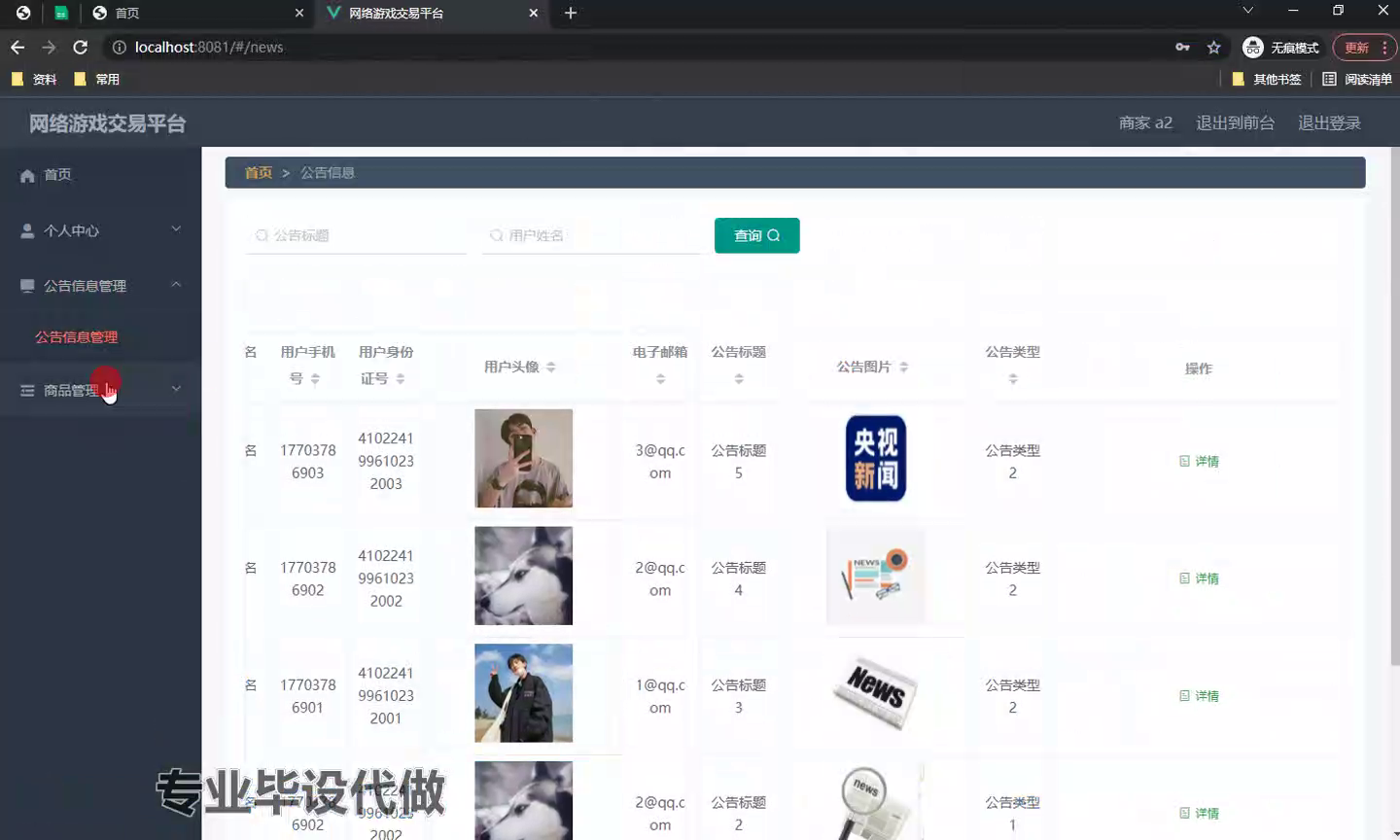The width and height of the screenshot is (1400, 840).
Task: Click the 更新 browser update button
Action: pyautogui.click(x=1357, y=47)
